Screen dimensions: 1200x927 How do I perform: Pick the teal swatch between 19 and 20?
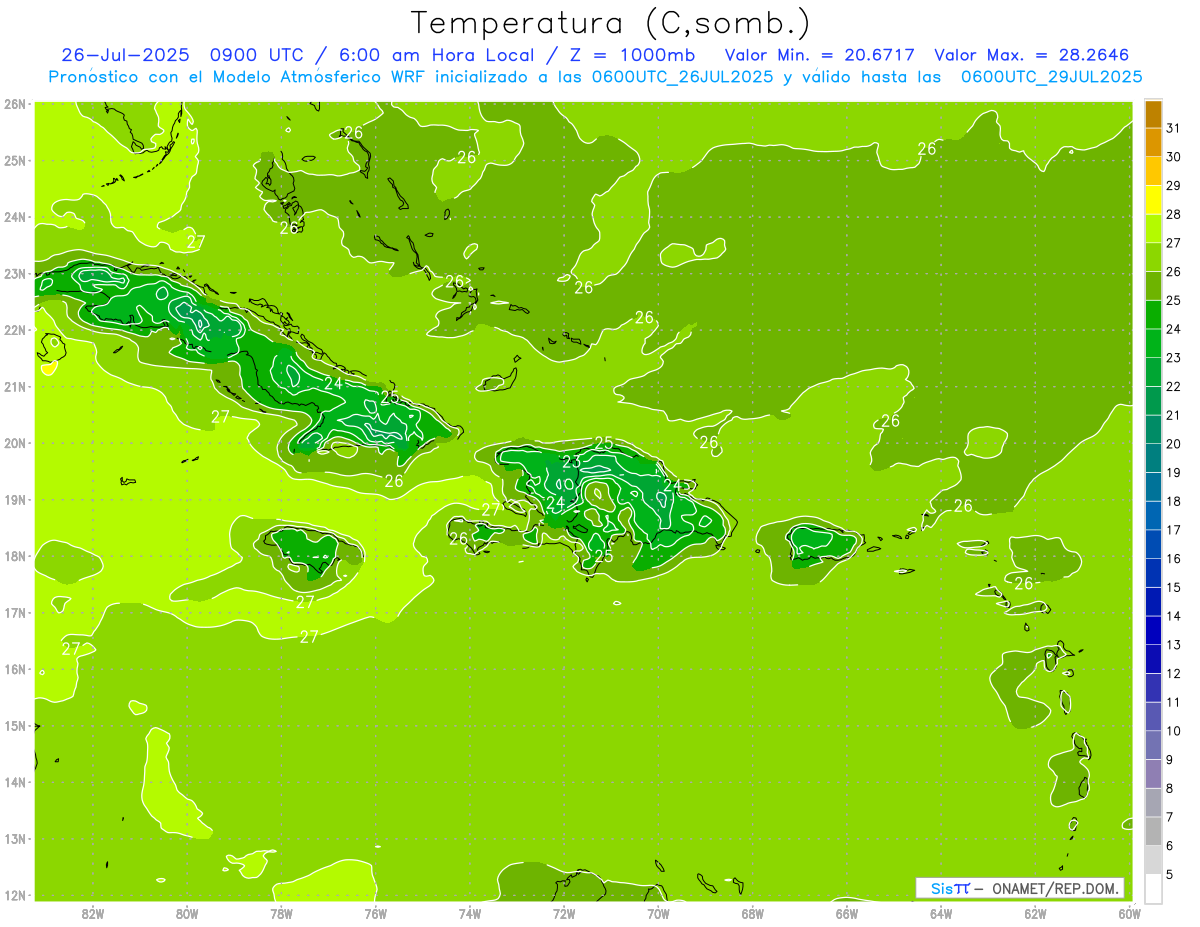[x=1153, y=458]
